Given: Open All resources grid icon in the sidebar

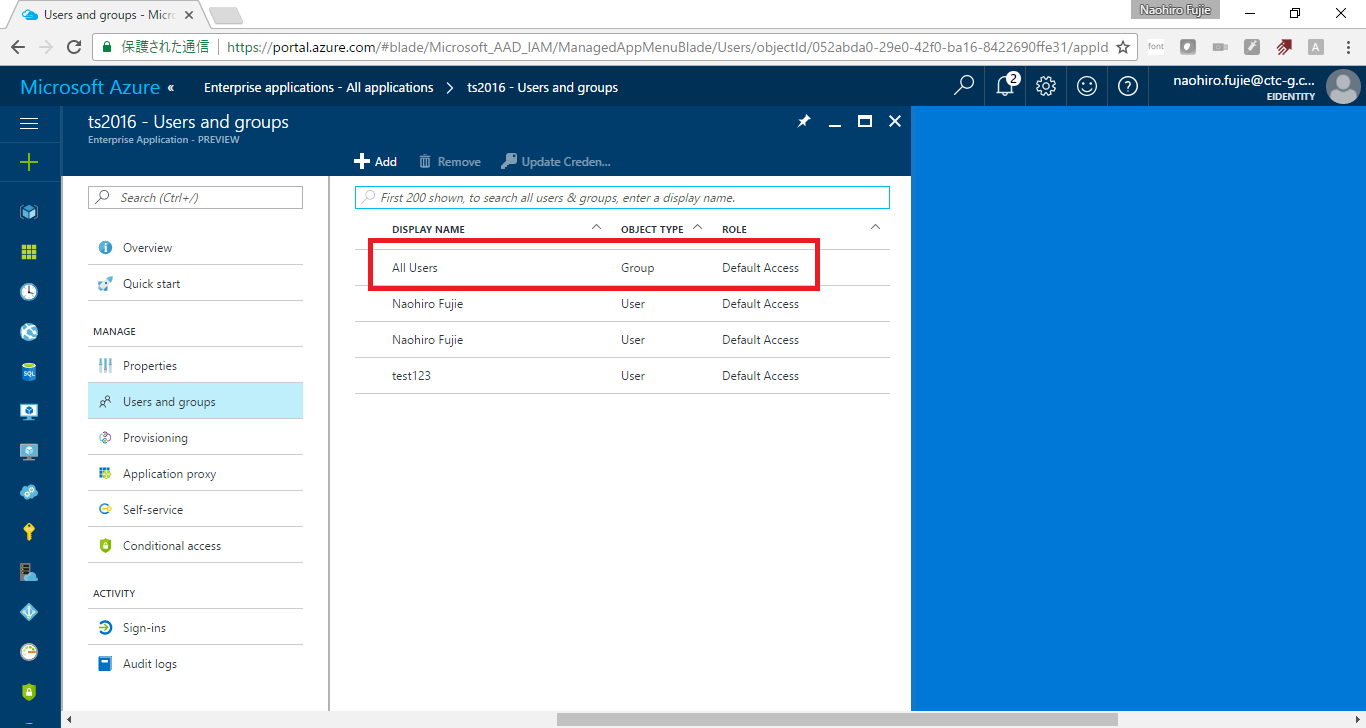Looking at the screenshot, I should click(x=29, y=252).
